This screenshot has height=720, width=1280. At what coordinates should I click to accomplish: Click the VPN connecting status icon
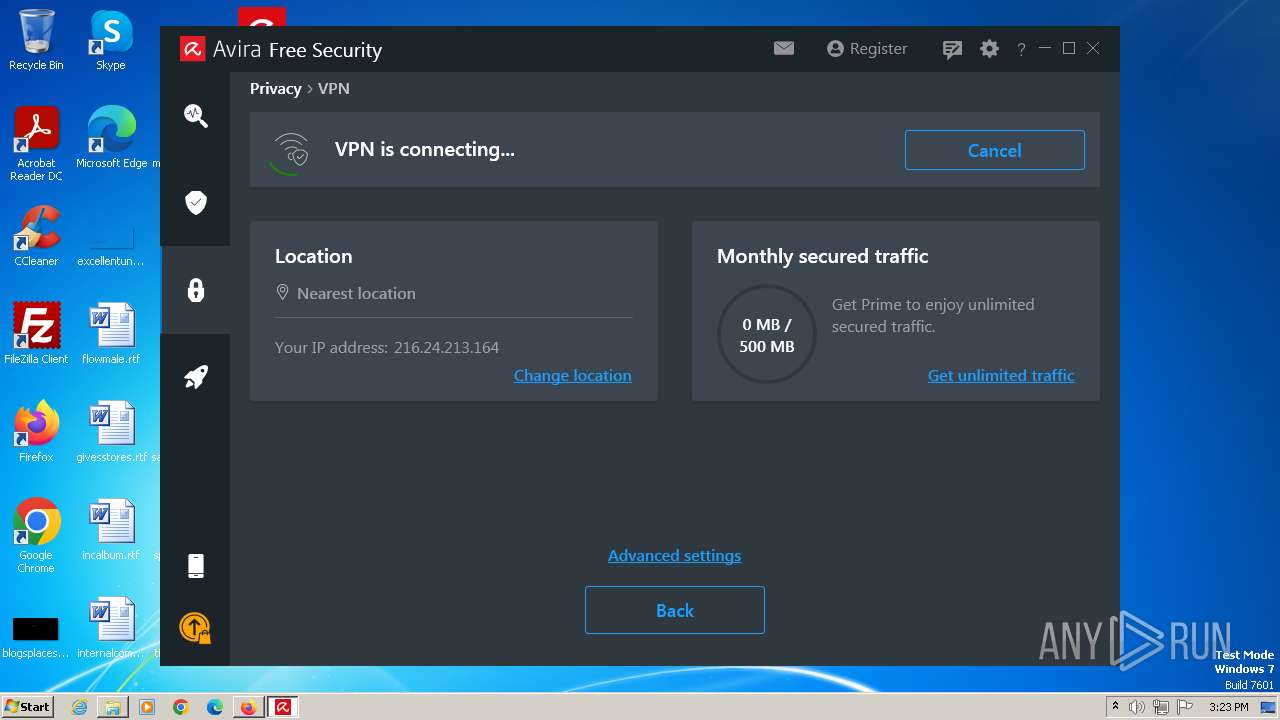[x=291, y=153]
